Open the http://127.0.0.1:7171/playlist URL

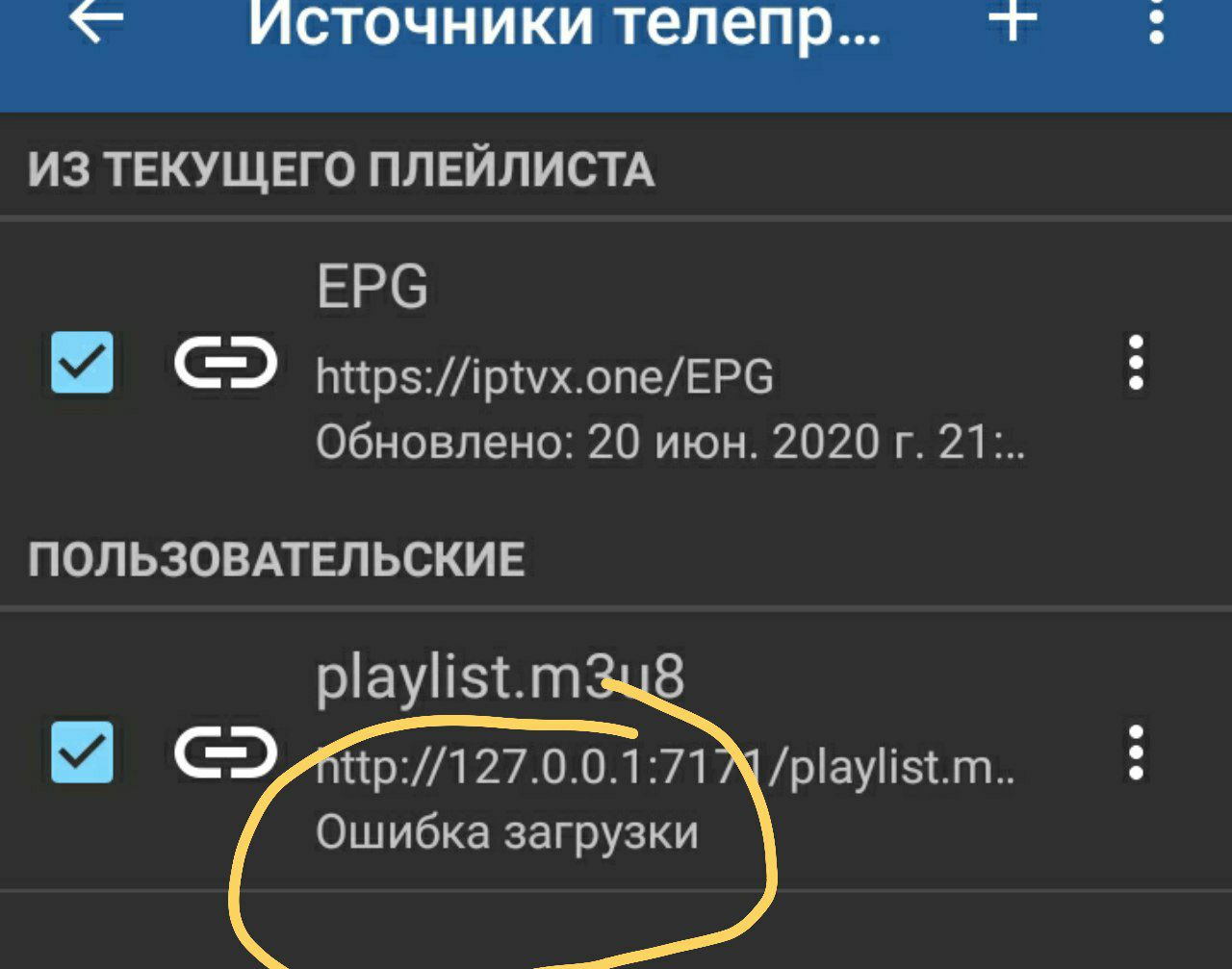point(665,769)
